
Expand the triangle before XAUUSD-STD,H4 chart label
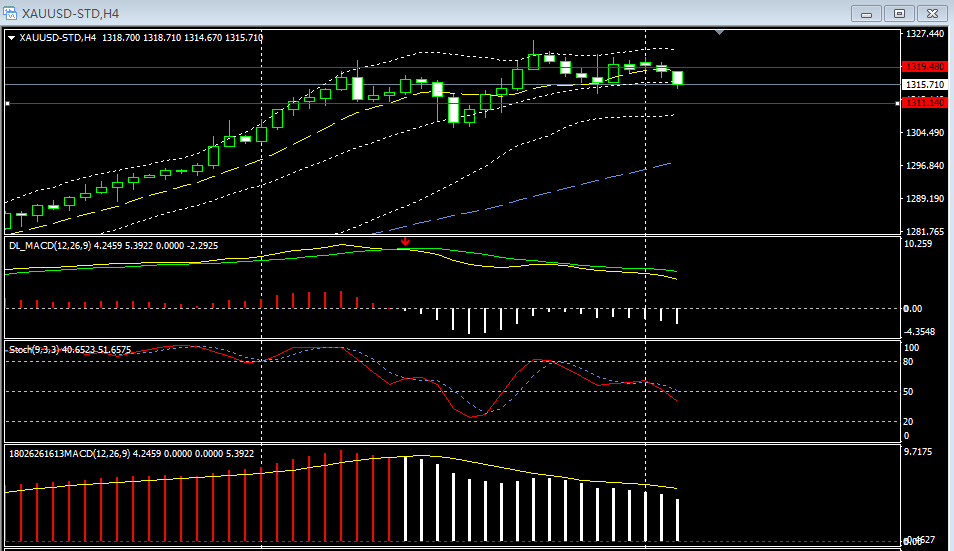coord(11,38)
